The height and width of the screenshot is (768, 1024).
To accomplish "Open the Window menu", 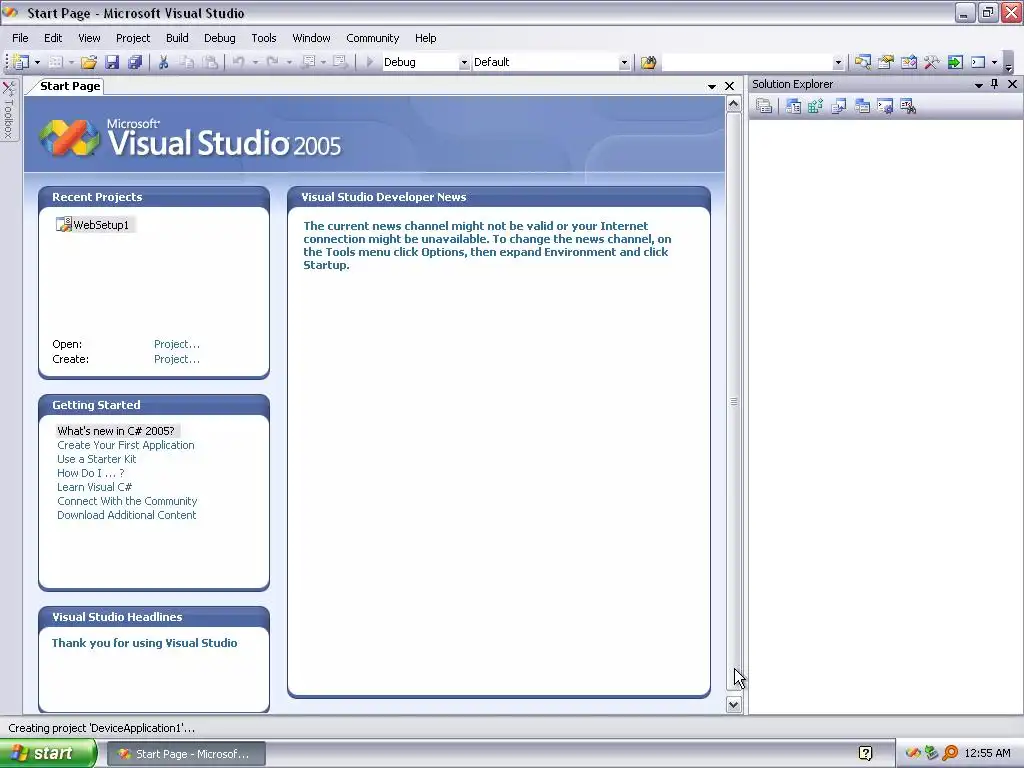I will tap(312, 38).
